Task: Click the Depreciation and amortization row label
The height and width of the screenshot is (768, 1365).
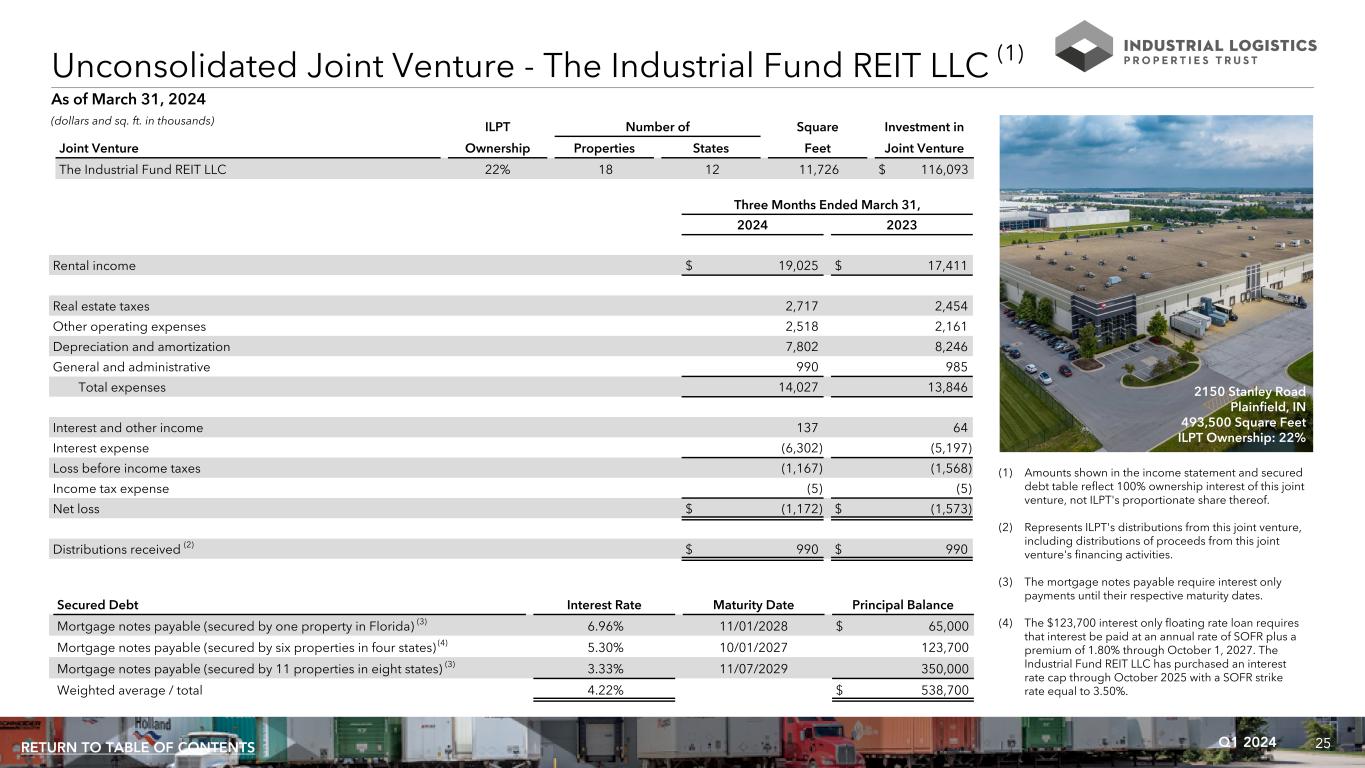Action: tap(141, 347)
